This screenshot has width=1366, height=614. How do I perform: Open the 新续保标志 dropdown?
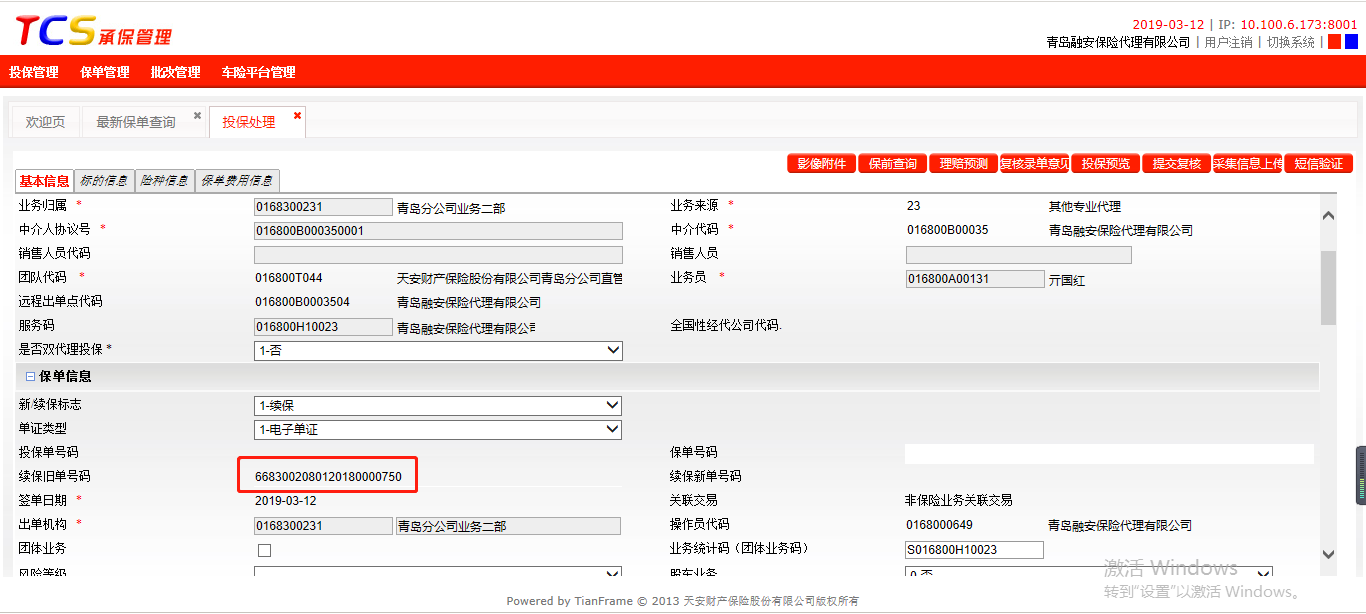click(438, 406)
